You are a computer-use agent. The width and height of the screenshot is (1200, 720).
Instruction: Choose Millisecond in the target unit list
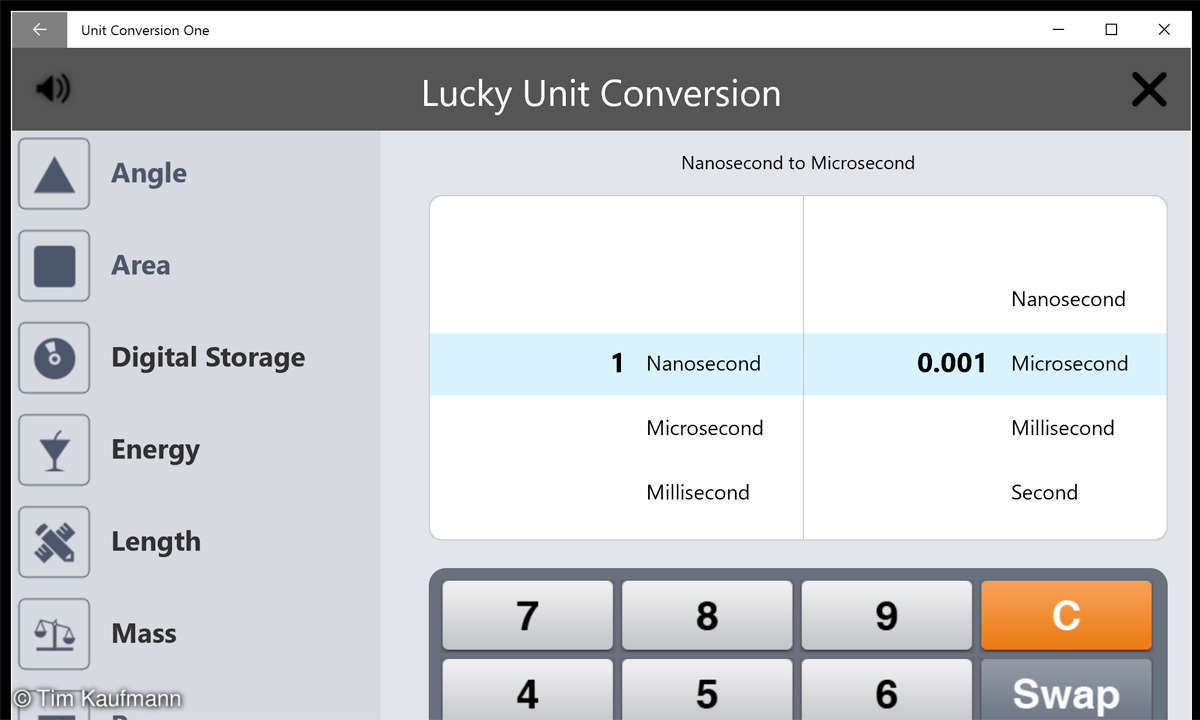1062,428
